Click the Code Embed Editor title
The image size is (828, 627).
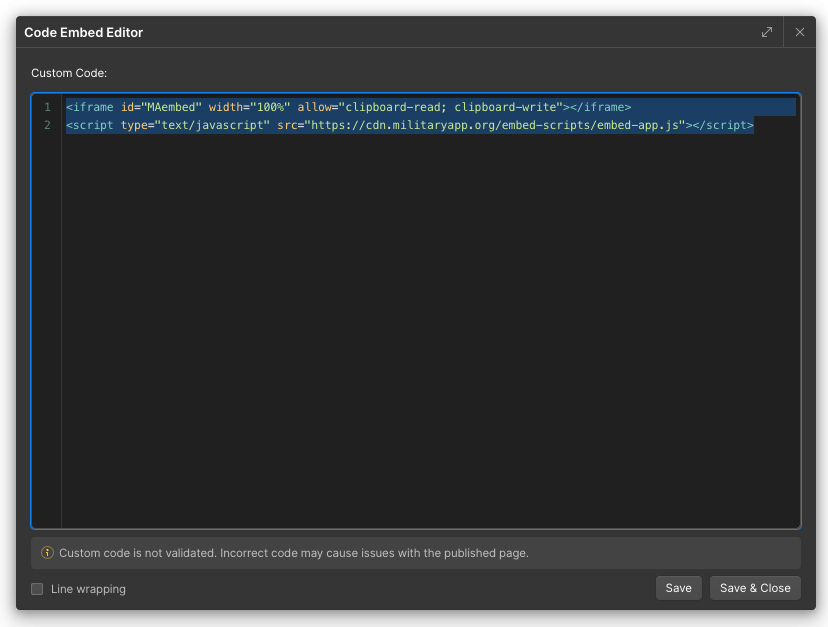click(83, 32)
